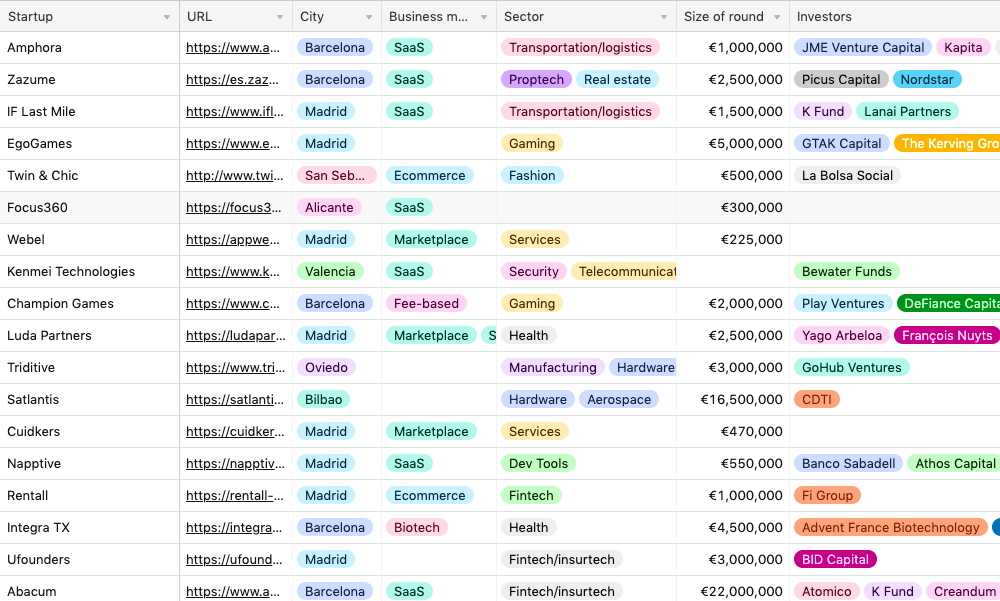This screenshot has height=601, width=1000.
Task: Click the La Bolsa Social investor tag
Action: tap(847, 175)
